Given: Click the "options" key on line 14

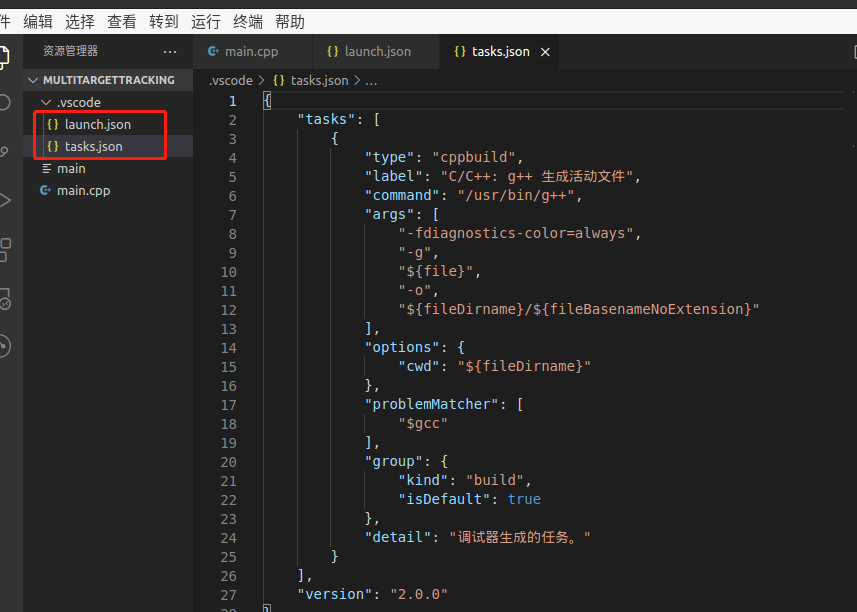Looking at the screenshot, I should [402, 348].
